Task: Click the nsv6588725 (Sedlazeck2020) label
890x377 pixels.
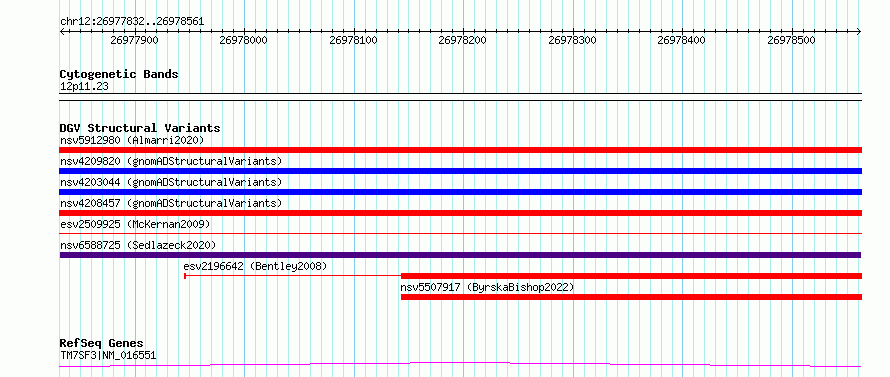Action: (x=138, y=245)
